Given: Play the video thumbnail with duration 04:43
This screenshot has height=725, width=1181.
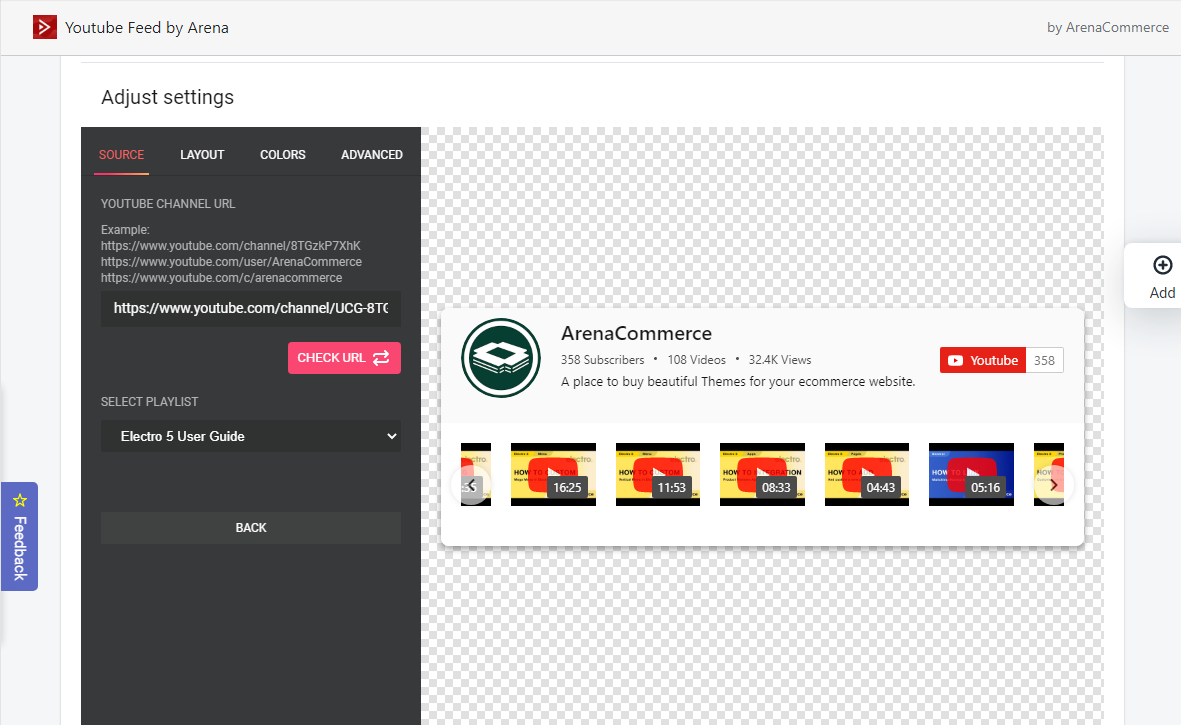Looking at the screenshot, I should pos(867,474).
